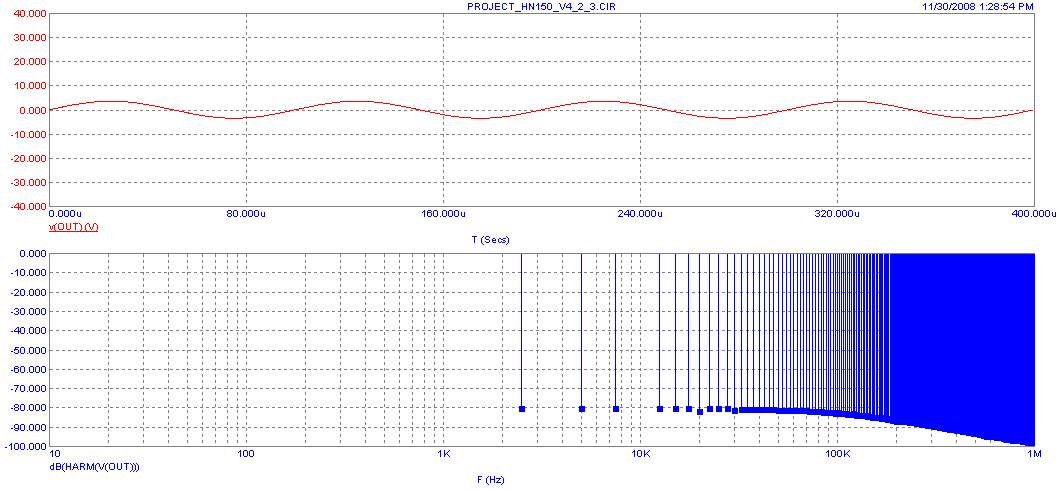Click -30.000 on the red voltage axis
Viewport: 1061px width, 490px height.
pyautogui.click(x=28, y=183)
